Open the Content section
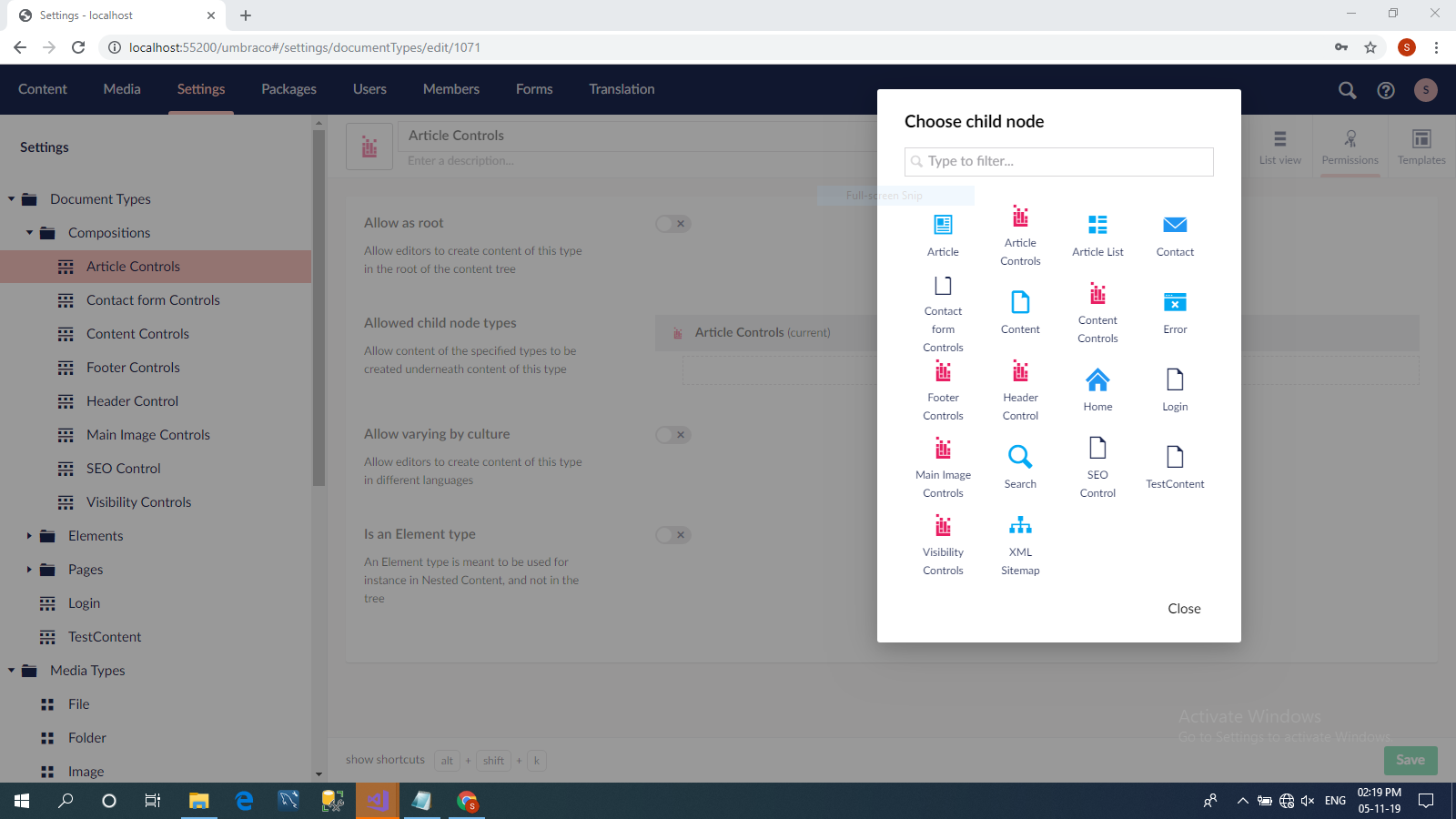Image resolution: width=1456 pixels, height=819 pixels. [x=43, y=89]
